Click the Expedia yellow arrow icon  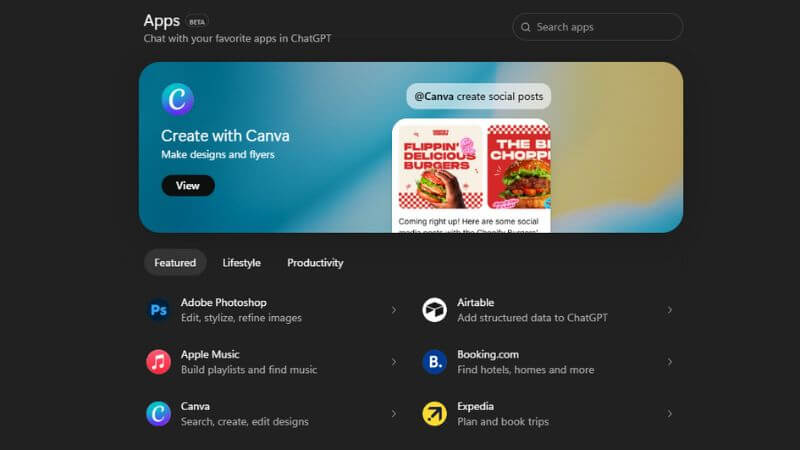435,414
